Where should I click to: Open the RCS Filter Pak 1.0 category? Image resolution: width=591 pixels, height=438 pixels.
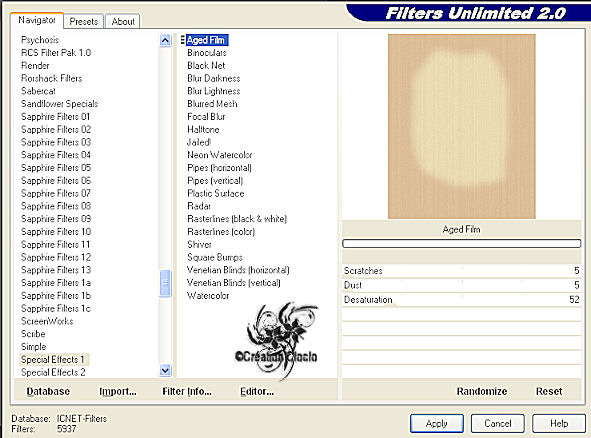coord(56,53)
